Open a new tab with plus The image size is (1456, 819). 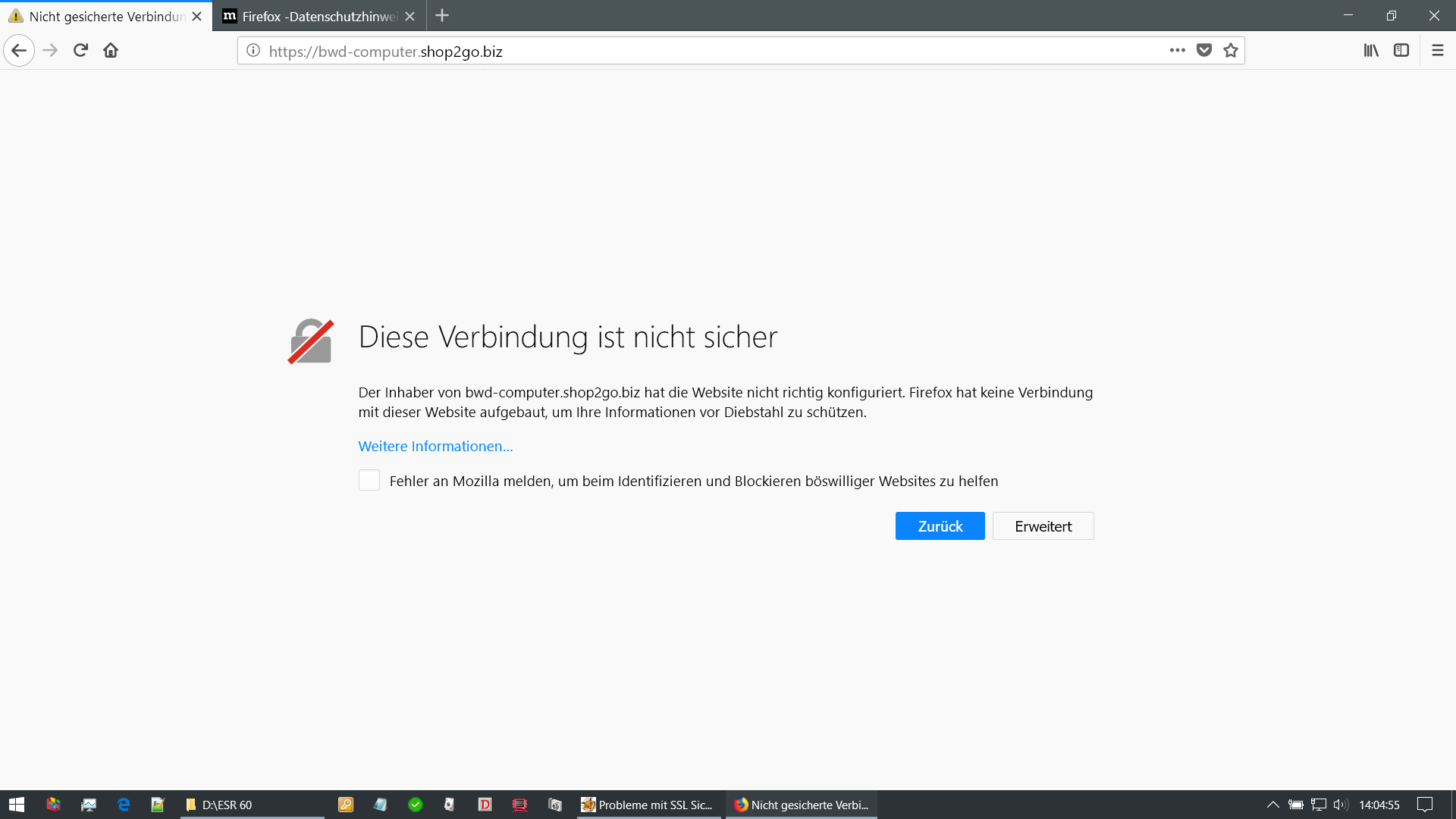click(442, 16)
